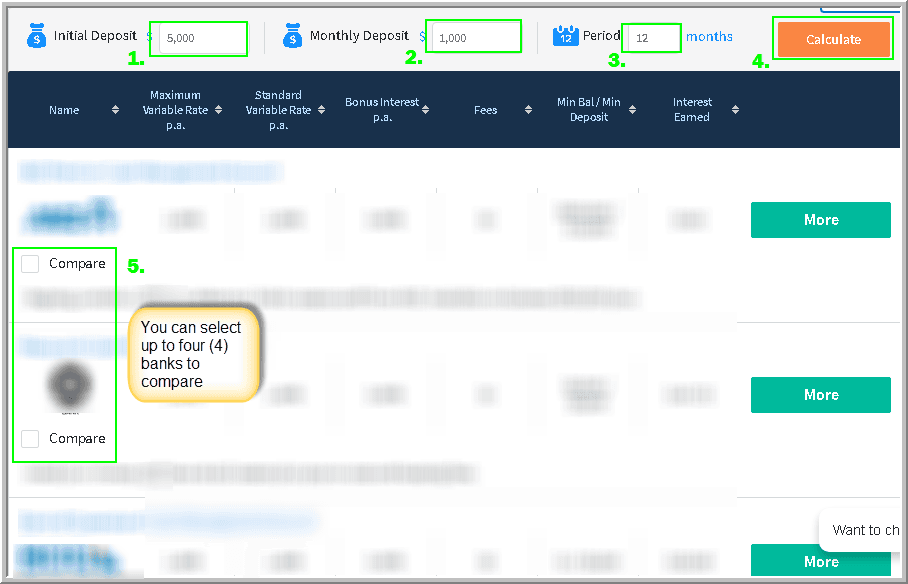Focus the Monthly Deposit amount field
This screenshot has height=584, width=908.
[x=476, y=38]
